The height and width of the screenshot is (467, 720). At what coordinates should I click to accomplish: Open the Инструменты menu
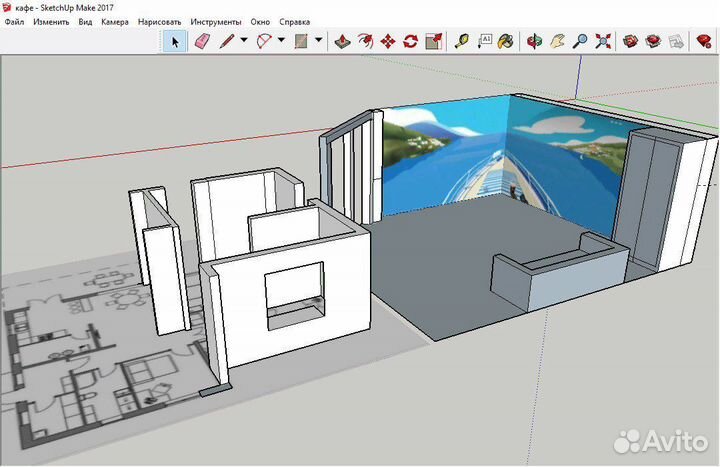pos(217,21)
